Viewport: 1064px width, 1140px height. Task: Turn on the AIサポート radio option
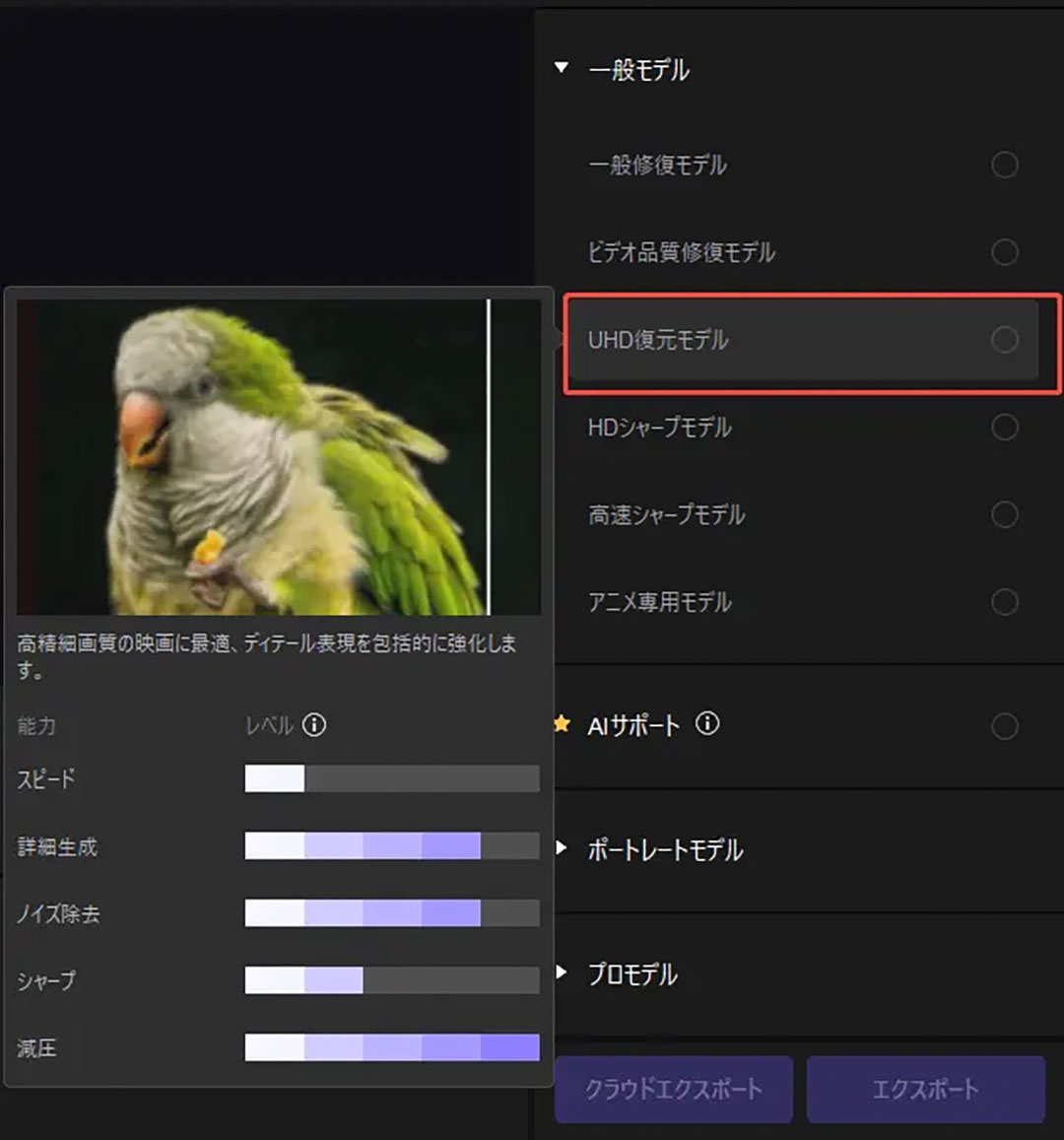[1004, 726]
